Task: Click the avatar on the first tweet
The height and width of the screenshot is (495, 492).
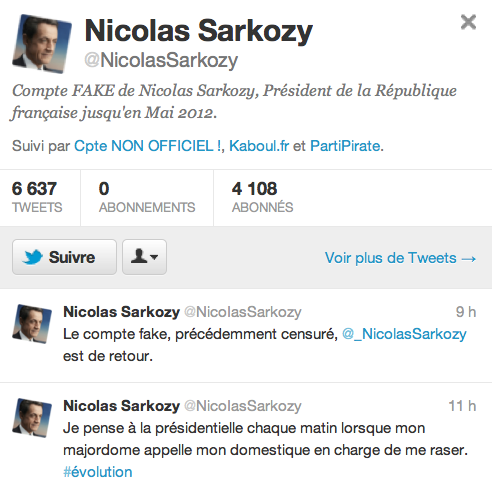Action: pyautogui.click(x=32, y=324)
